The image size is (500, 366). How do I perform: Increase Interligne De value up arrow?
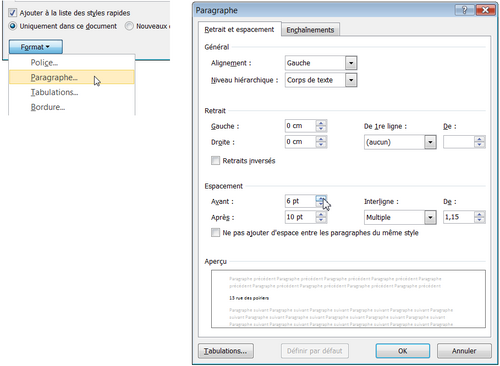(x=479, y=214)
